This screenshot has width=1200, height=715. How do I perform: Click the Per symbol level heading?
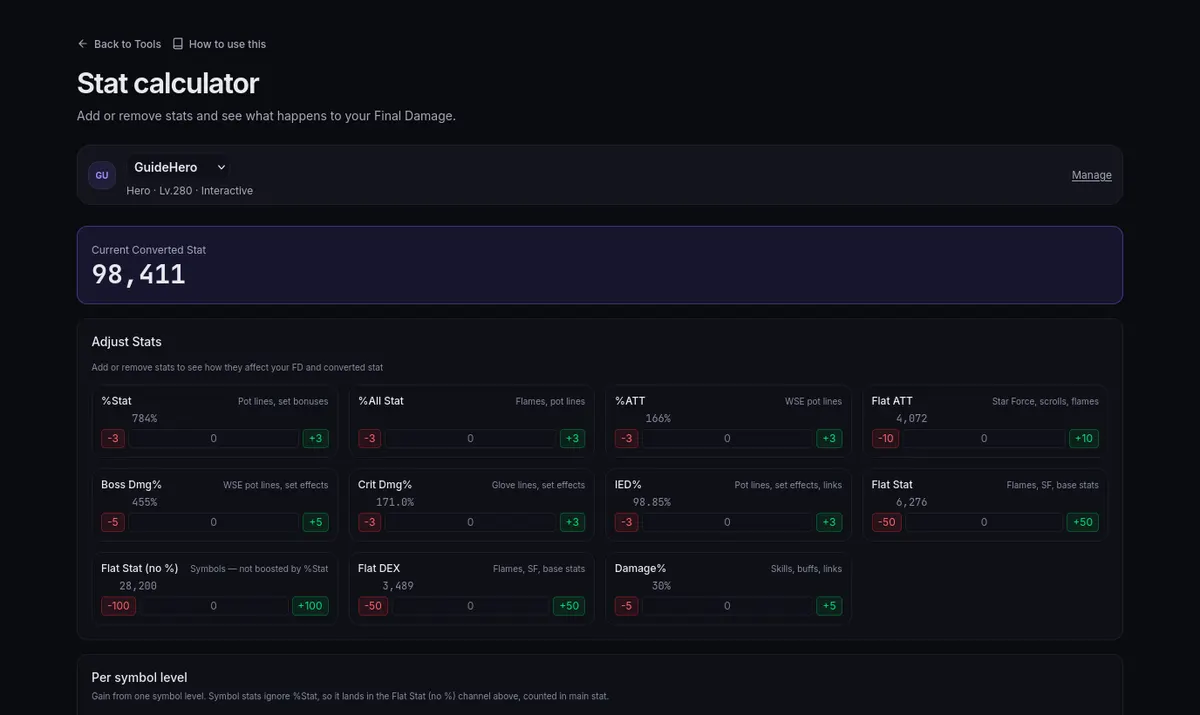pyautogui.click(x=139, y=677)
